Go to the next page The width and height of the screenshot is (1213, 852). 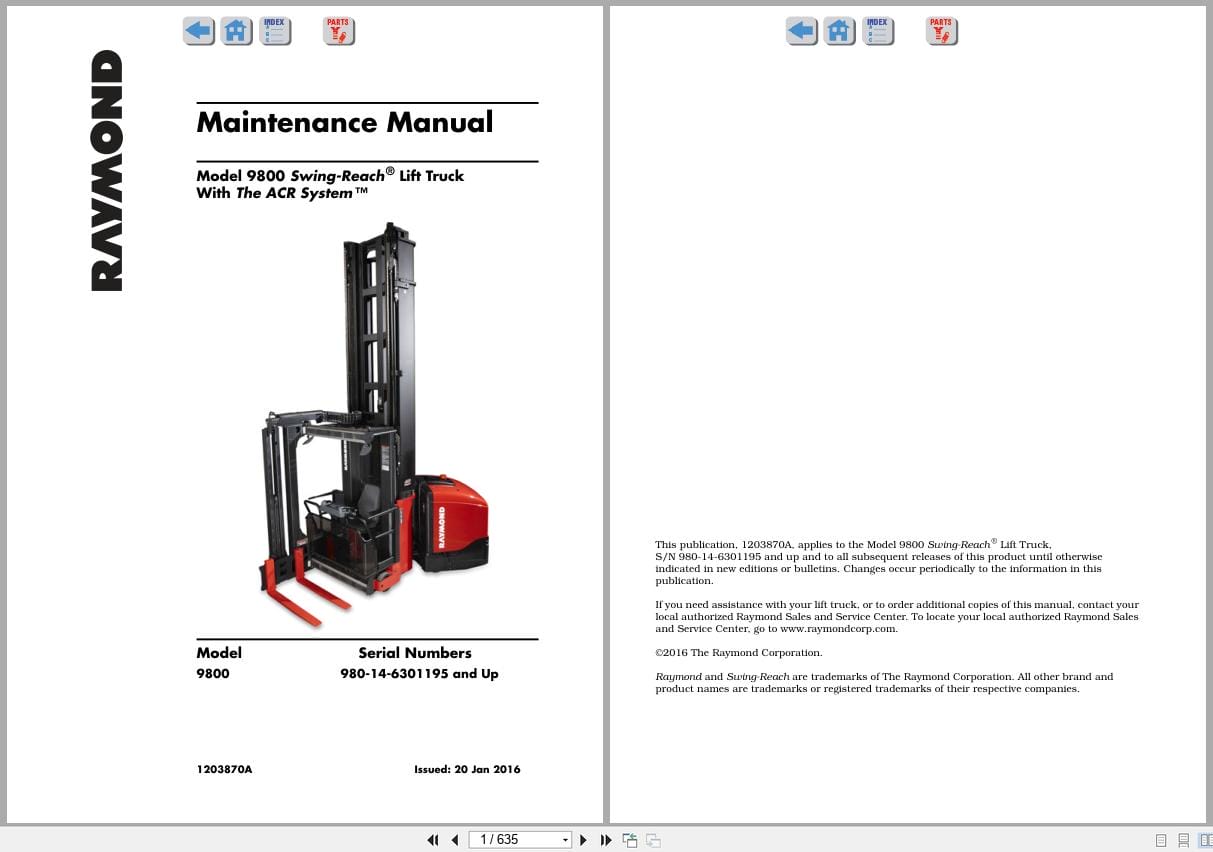(x=583, y=840)
